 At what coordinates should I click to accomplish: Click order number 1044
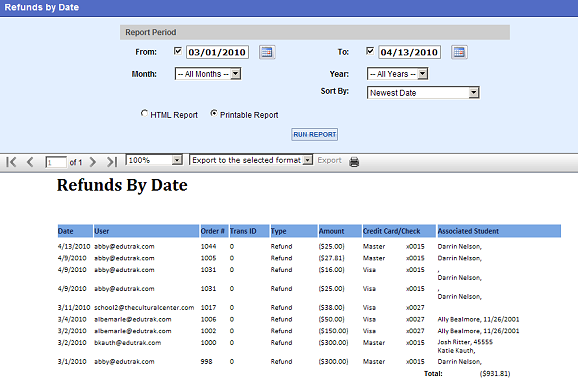(208, 246)
